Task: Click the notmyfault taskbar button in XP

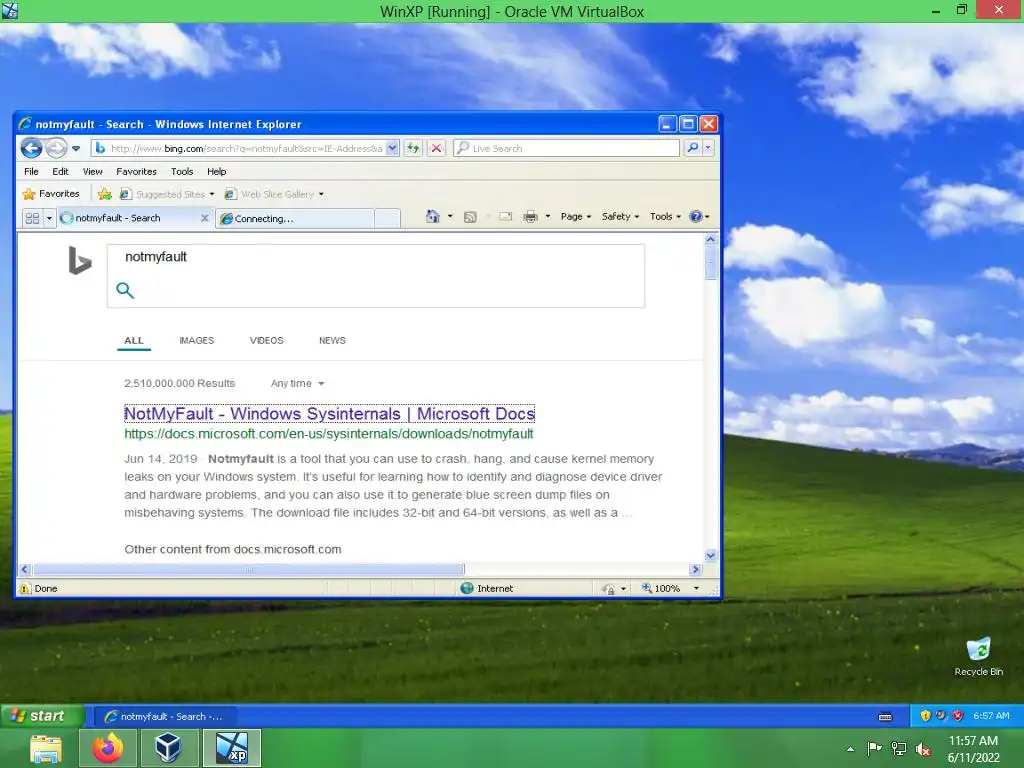Action: pos(166,716)
